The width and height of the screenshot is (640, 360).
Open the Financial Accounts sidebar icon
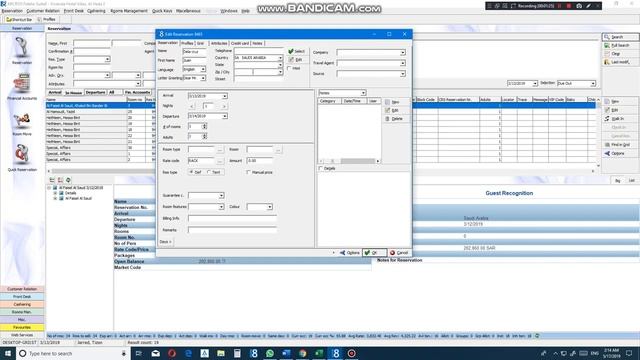tap(22, 86)
